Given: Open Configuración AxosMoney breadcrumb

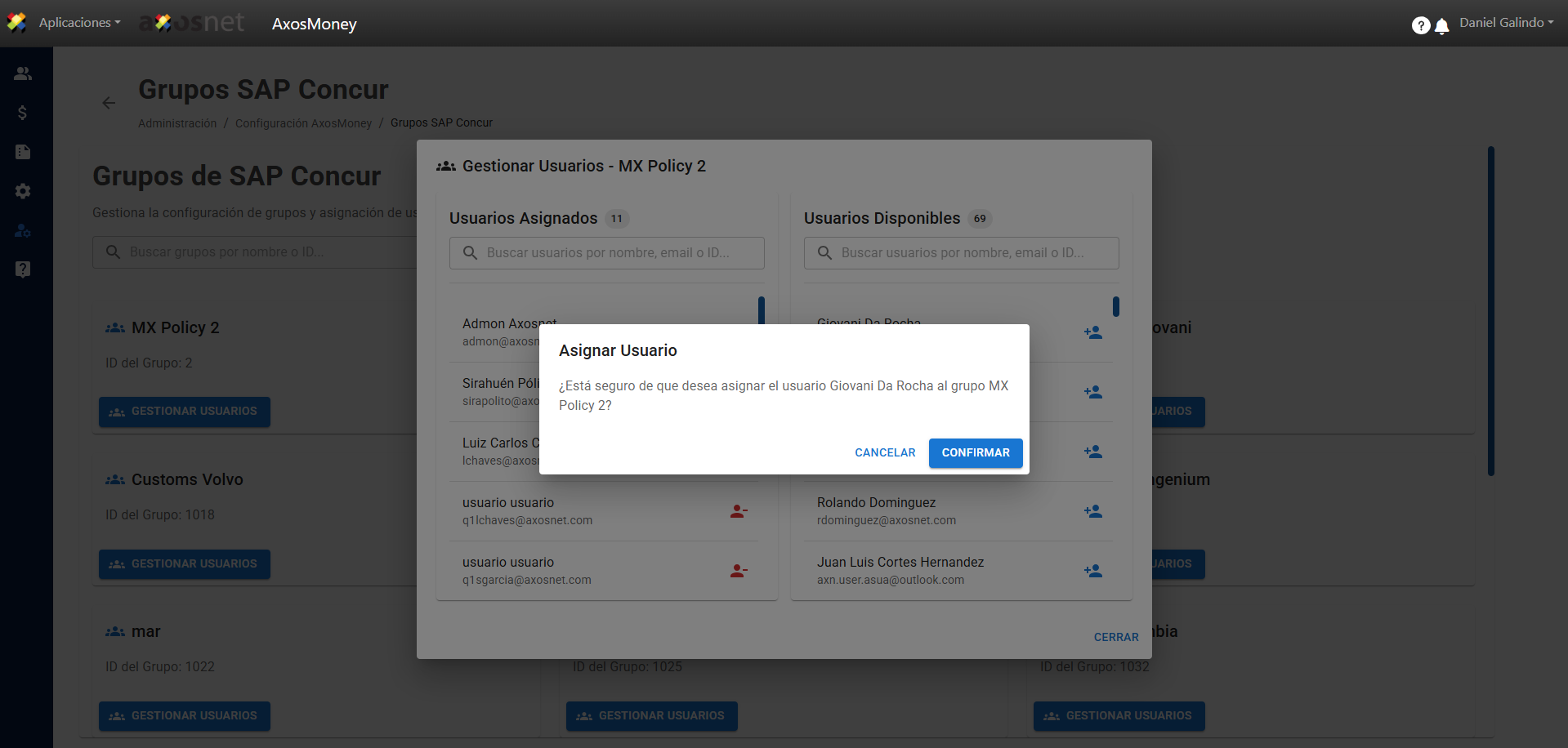Looking at the screenshot, I should pyautogui.click(x=303, y=123).
